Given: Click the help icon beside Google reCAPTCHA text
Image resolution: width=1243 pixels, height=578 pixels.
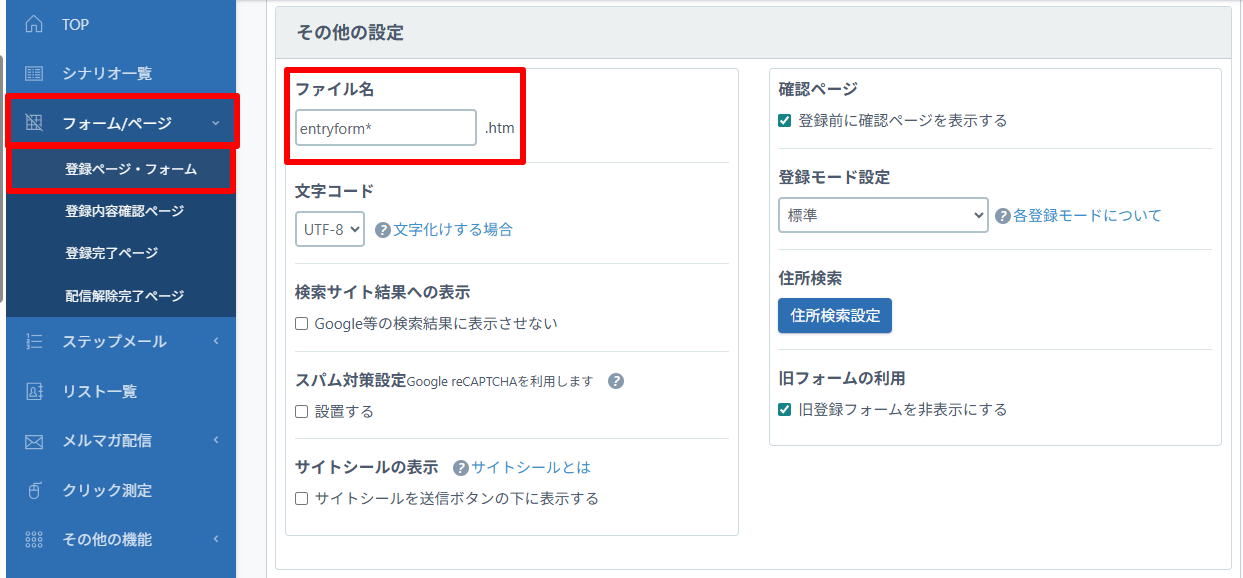Looking at the screenshot, I should (616, 381).
